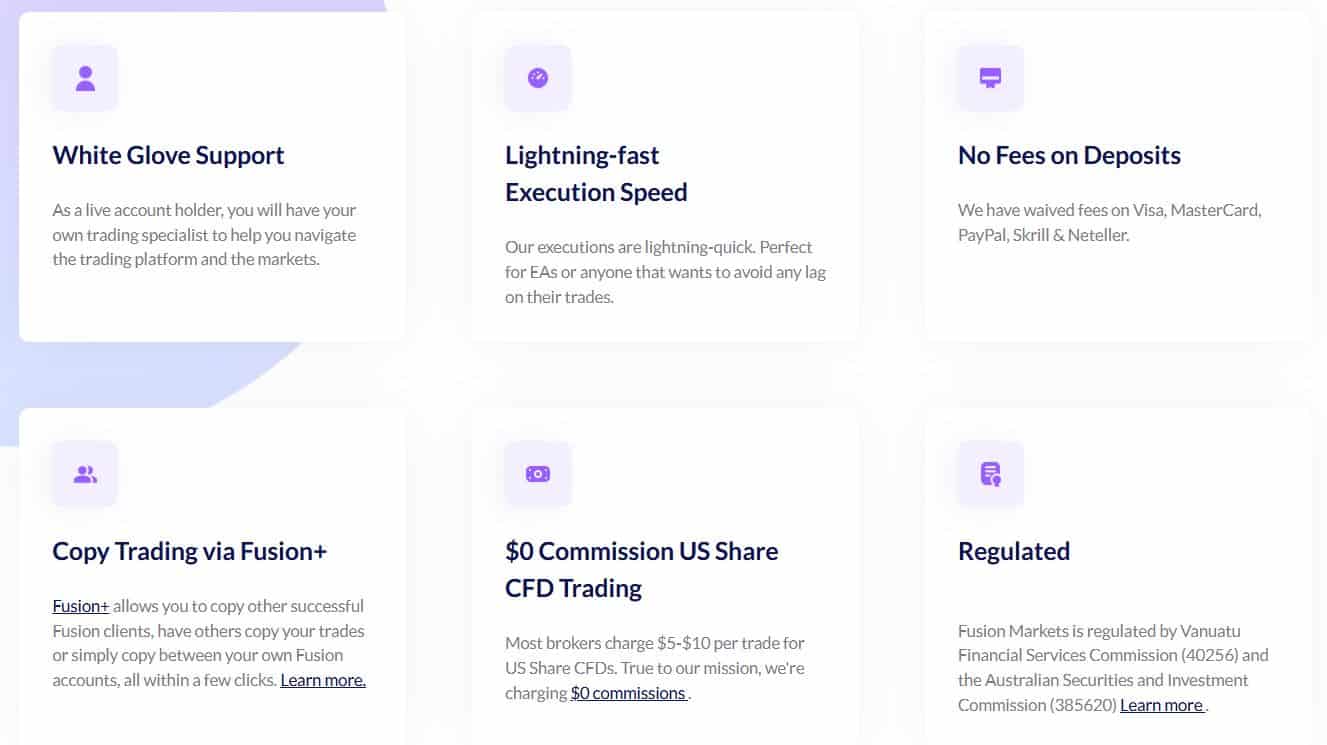Screen dimensions: 1327x745
Task: Click the No Fees on Deposits heading
Action: coord(1069,155)
